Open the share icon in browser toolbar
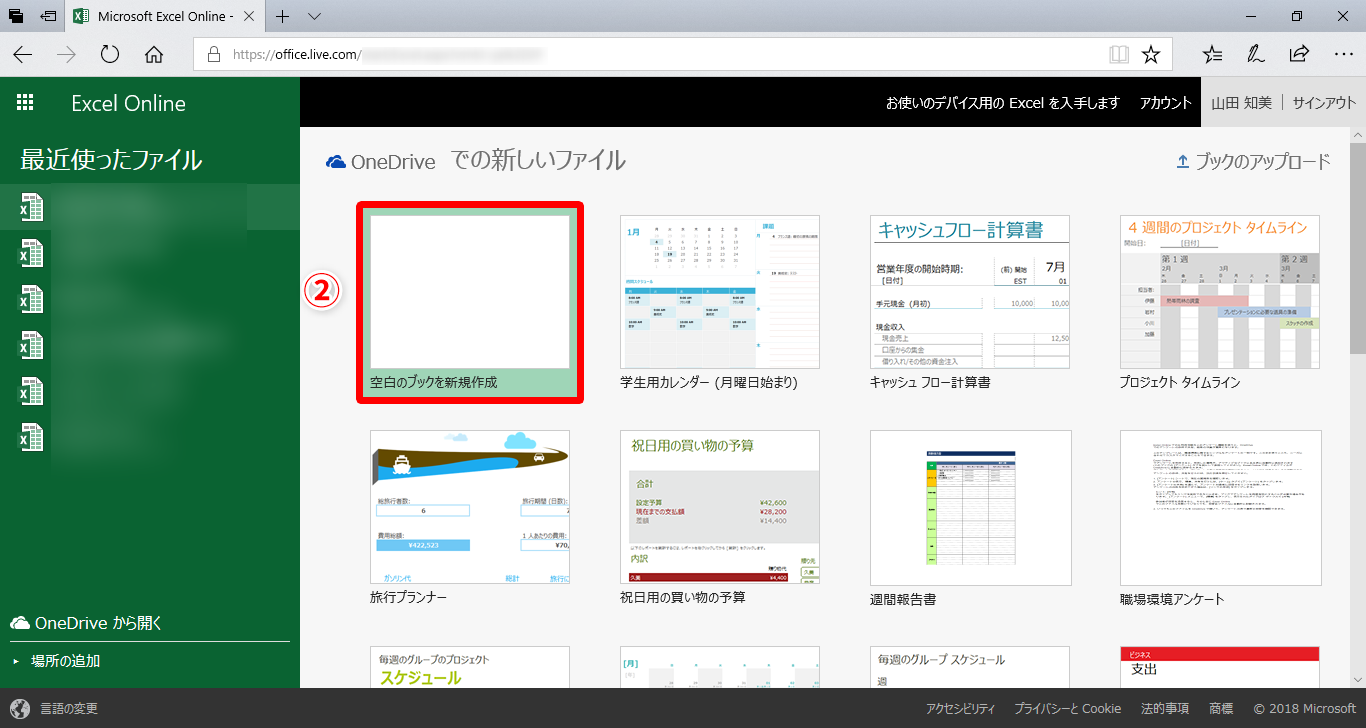The width and height of the screenshot is (1366, 728). point(1299,54)
